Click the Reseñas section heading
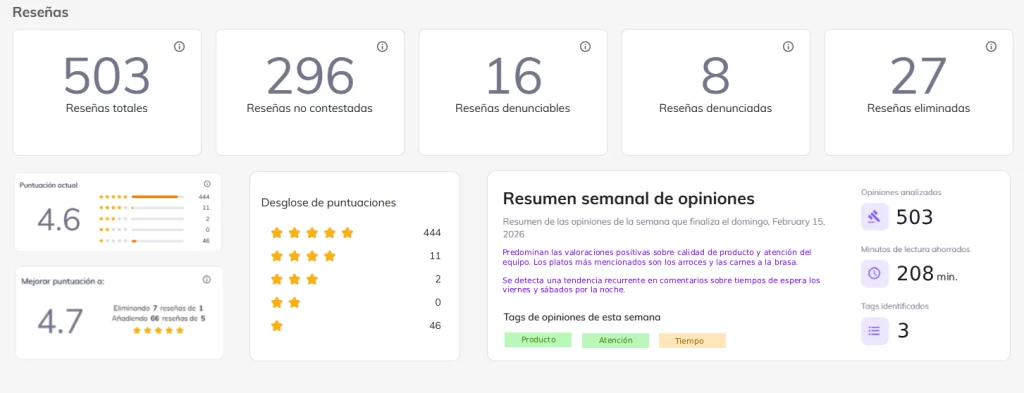This screenshot has width=1024, height=393. [x=40, y=12]
